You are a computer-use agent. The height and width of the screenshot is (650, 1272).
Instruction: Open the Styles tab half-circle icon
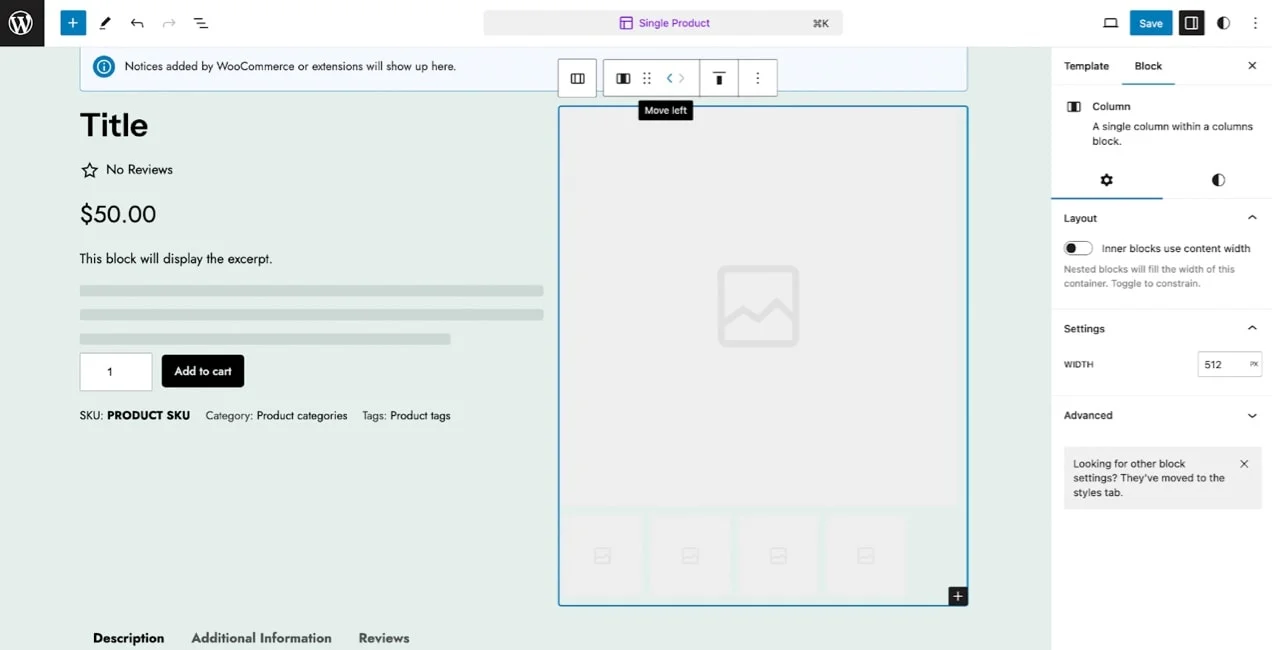click(x=1217, y=180)
